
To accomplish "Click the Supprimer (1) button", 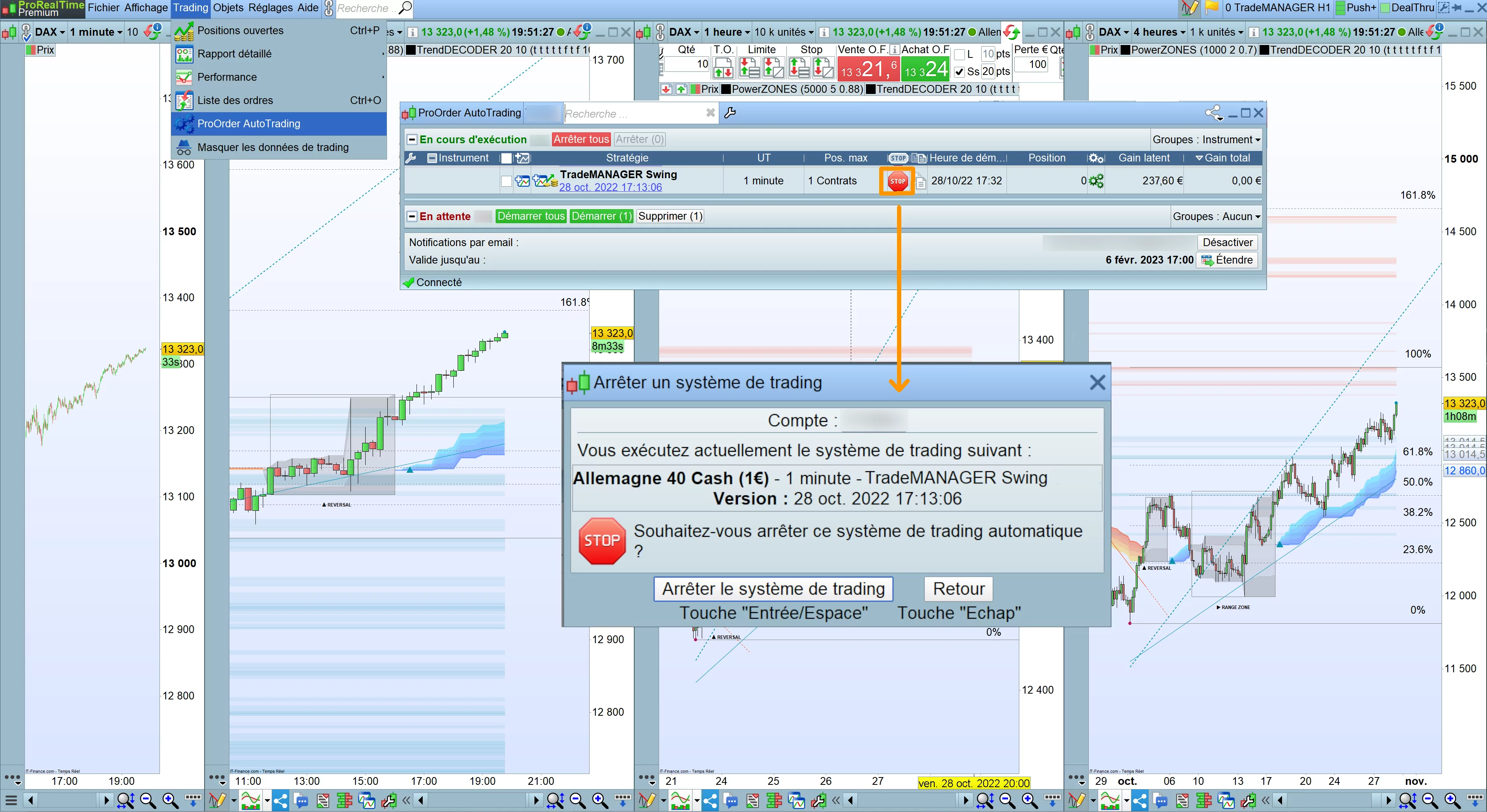I will point(670,217).
